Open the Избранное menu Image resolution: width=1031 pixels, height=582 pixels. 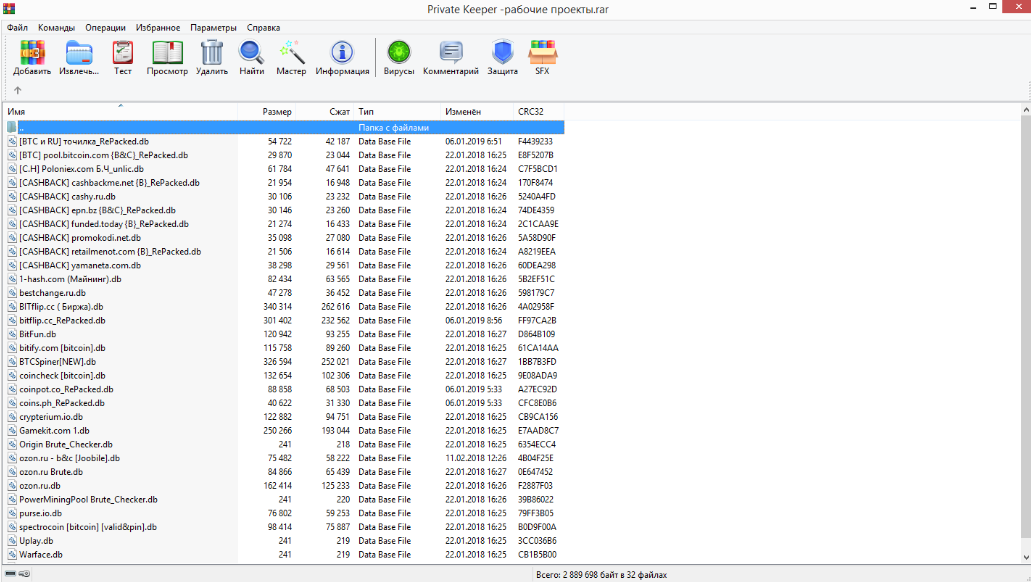[x=159, y=28]
